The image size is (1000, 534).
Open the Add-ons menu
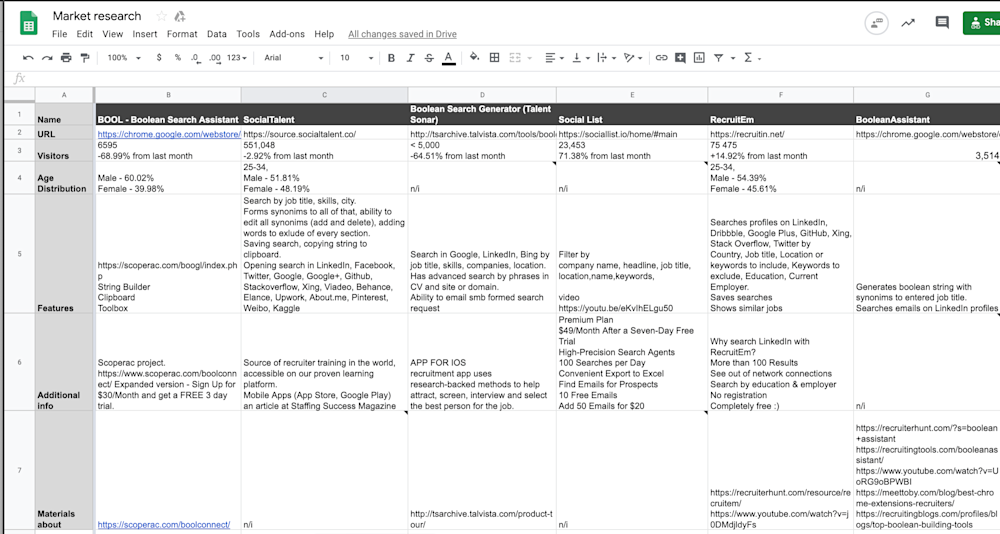pyautogui.click(x=287, y=34)
